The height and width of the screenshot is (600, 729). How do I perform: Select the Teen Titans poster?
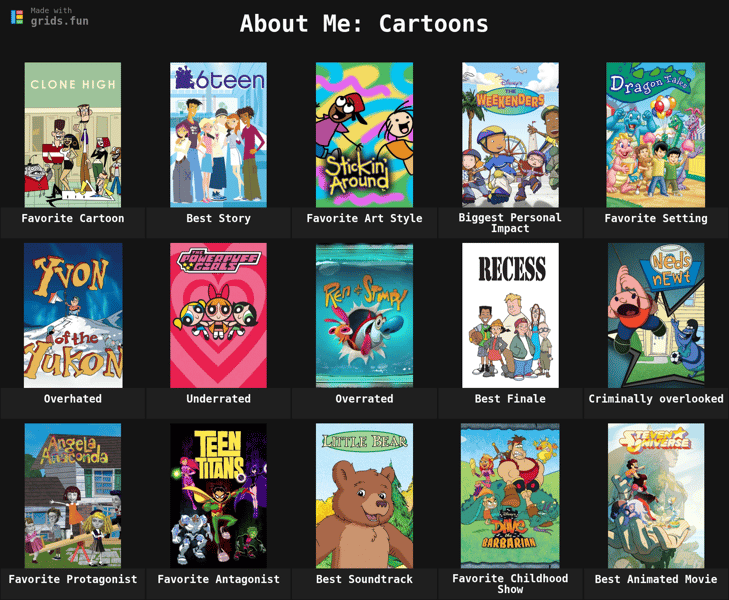tap(219, 495)
